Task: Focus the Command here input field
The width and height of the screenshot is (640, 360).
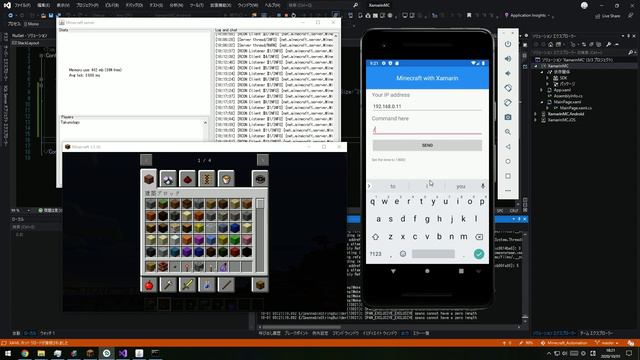Action: tap(427, 130)
